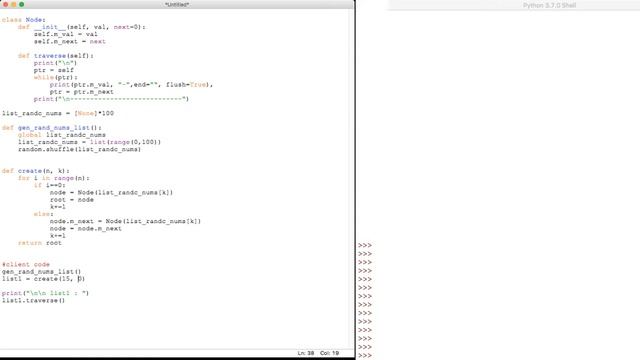This screenshot has width=640, height=360.
Task: Click the 'Ln: 38' status bar entry
Action: tap(306, 353)
